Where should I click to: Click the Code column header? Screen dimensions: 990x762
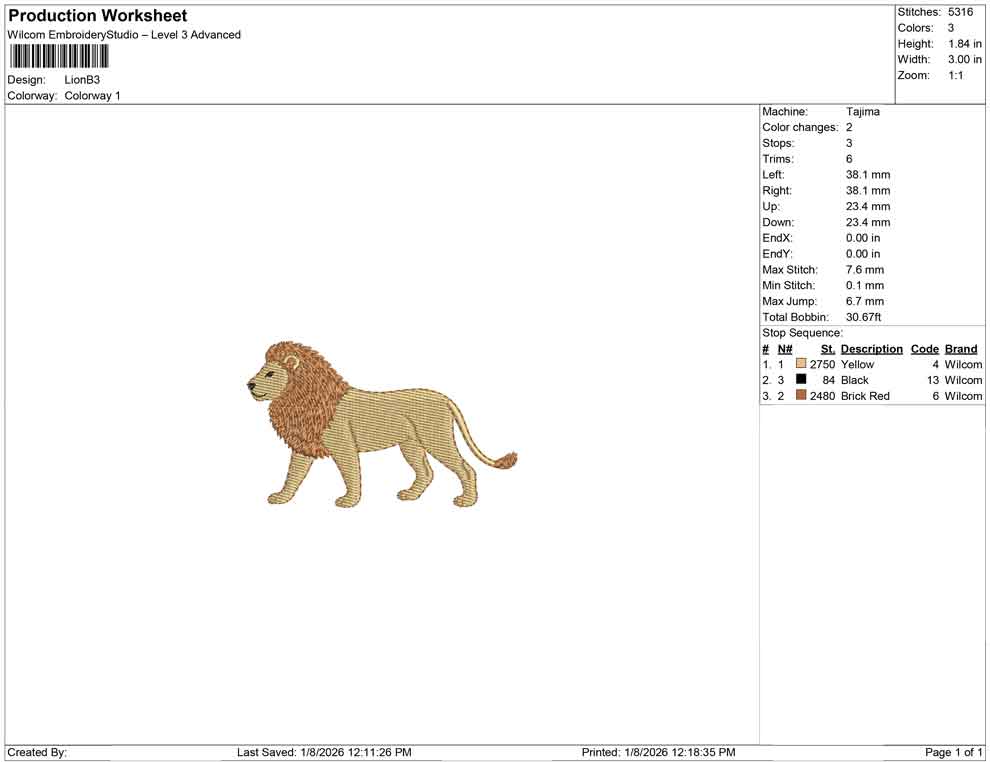tap(924, 348)
